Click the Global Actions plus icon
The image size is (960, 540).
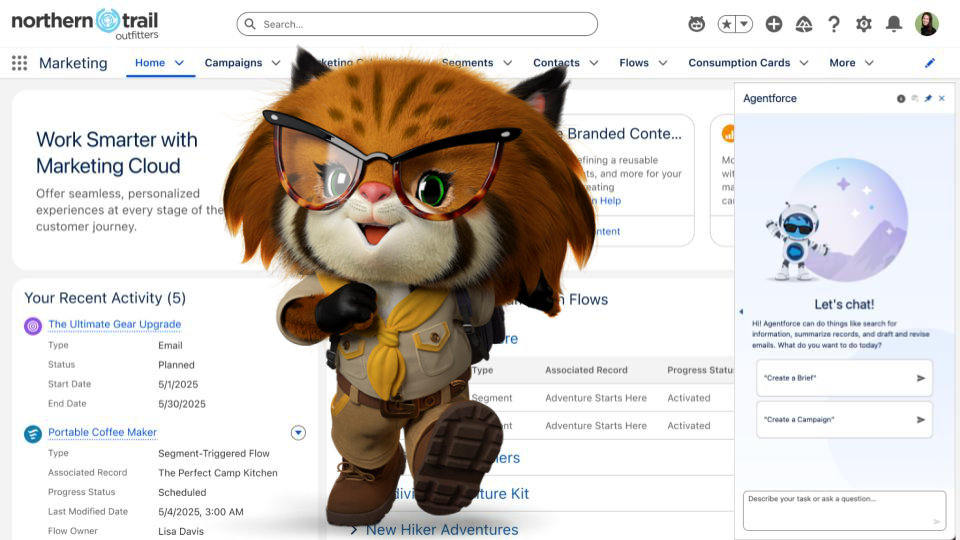point(774,24)
